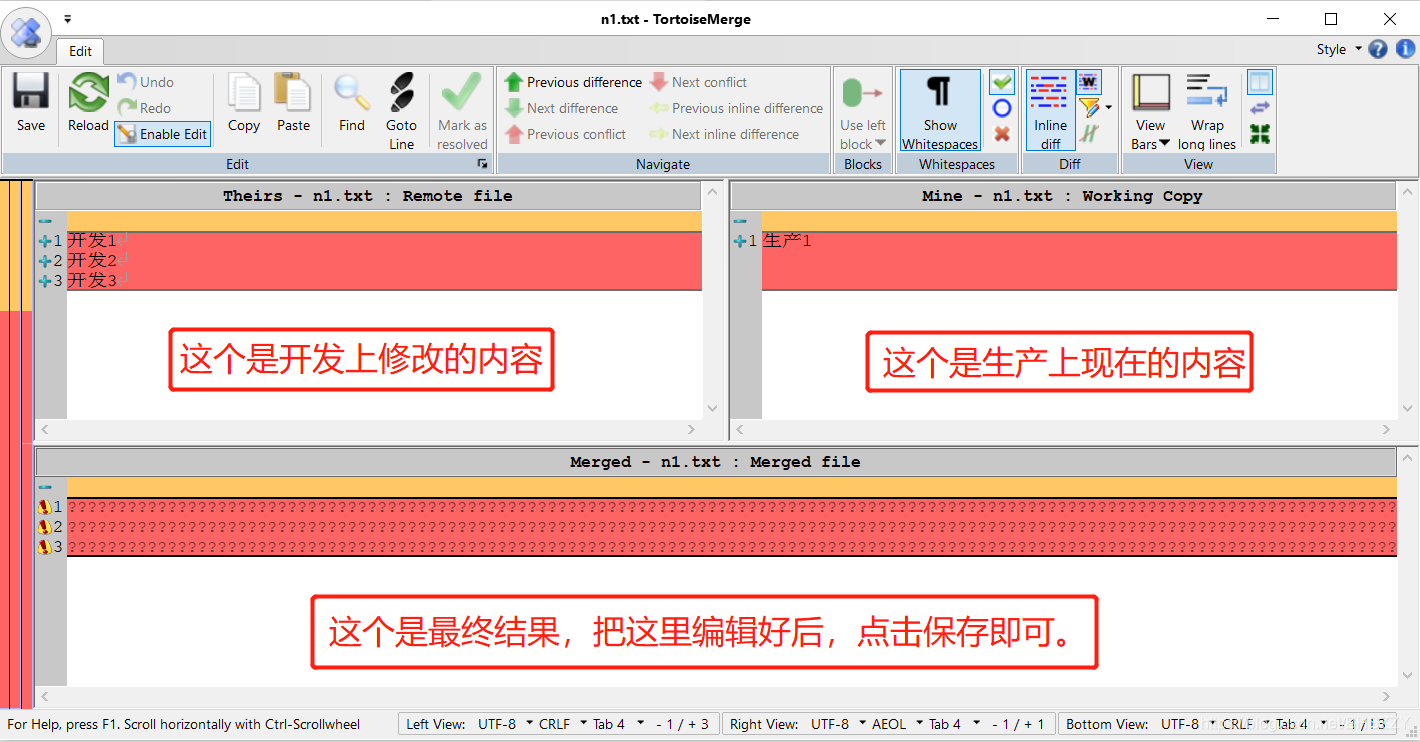Click the 开发1 line in Theirs pane
1420x742 pixels.
point(384,241)
